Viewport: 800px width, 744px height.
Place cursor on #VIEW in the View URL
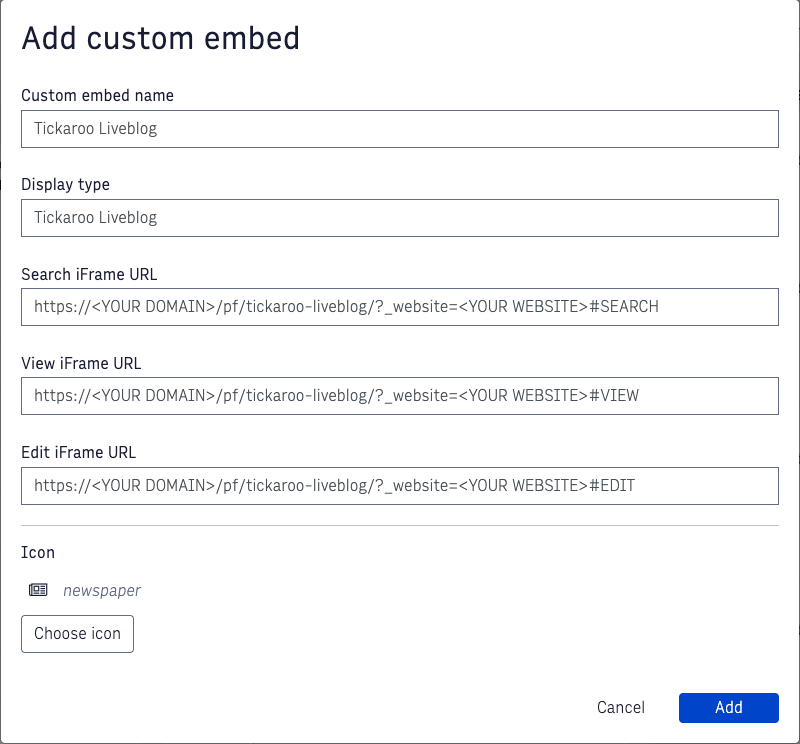[x=614, y=396]
